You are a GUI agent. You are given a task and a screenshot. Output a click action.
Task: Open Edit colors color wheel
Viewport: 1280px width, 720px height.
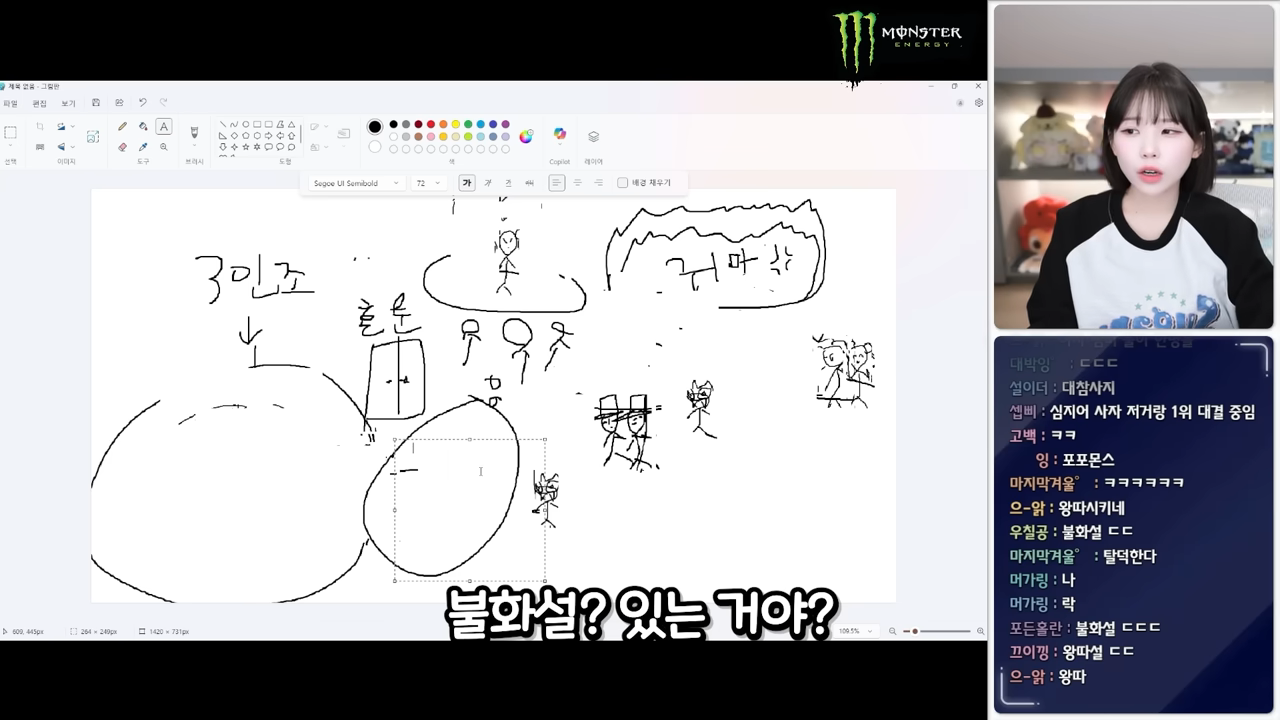(x=526, y=136)
